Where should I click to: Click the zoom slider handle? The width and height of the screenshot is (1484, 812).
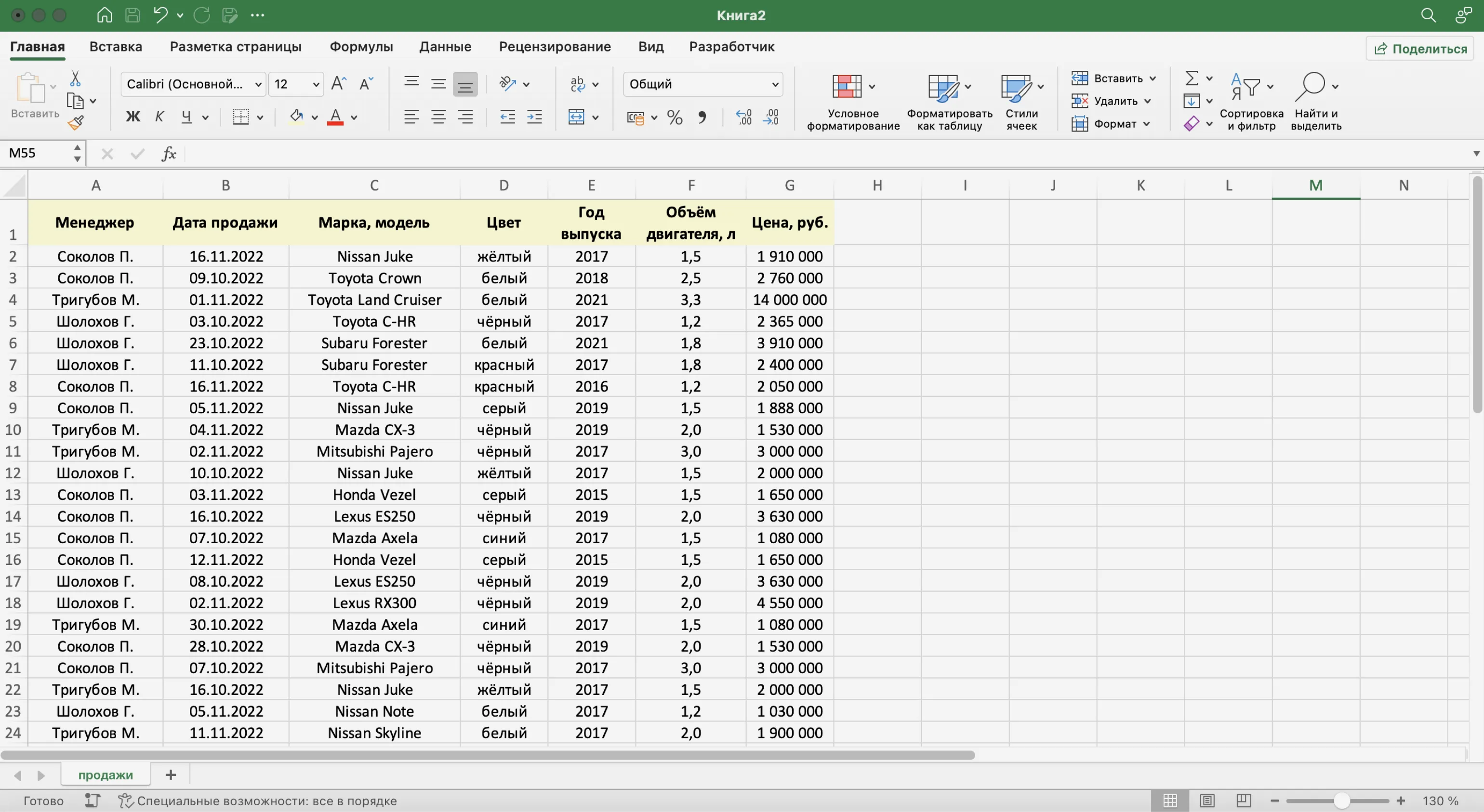click(1342, 801)
